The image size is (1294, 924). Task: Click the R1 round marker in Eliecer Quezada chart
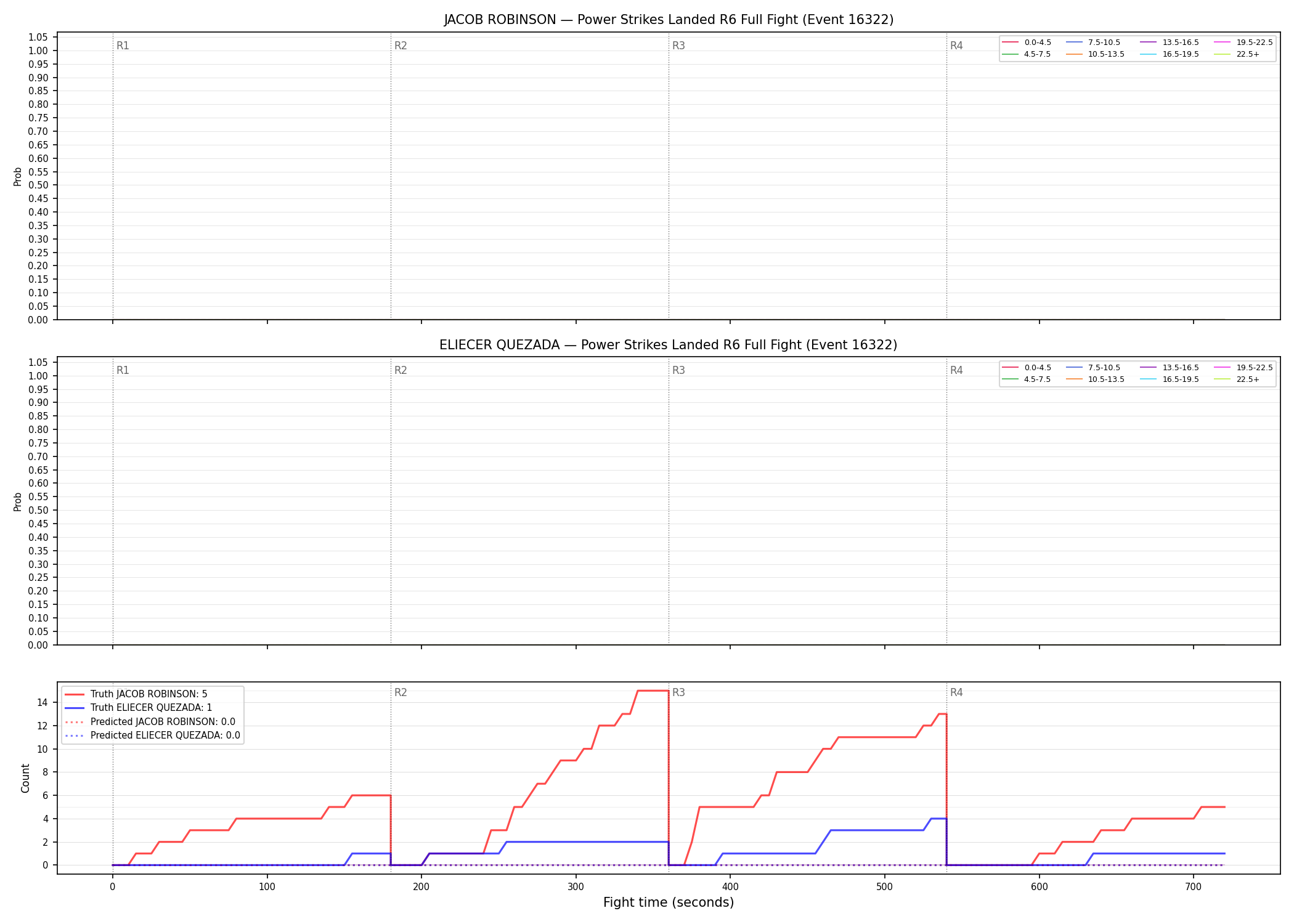click(123, 370)
